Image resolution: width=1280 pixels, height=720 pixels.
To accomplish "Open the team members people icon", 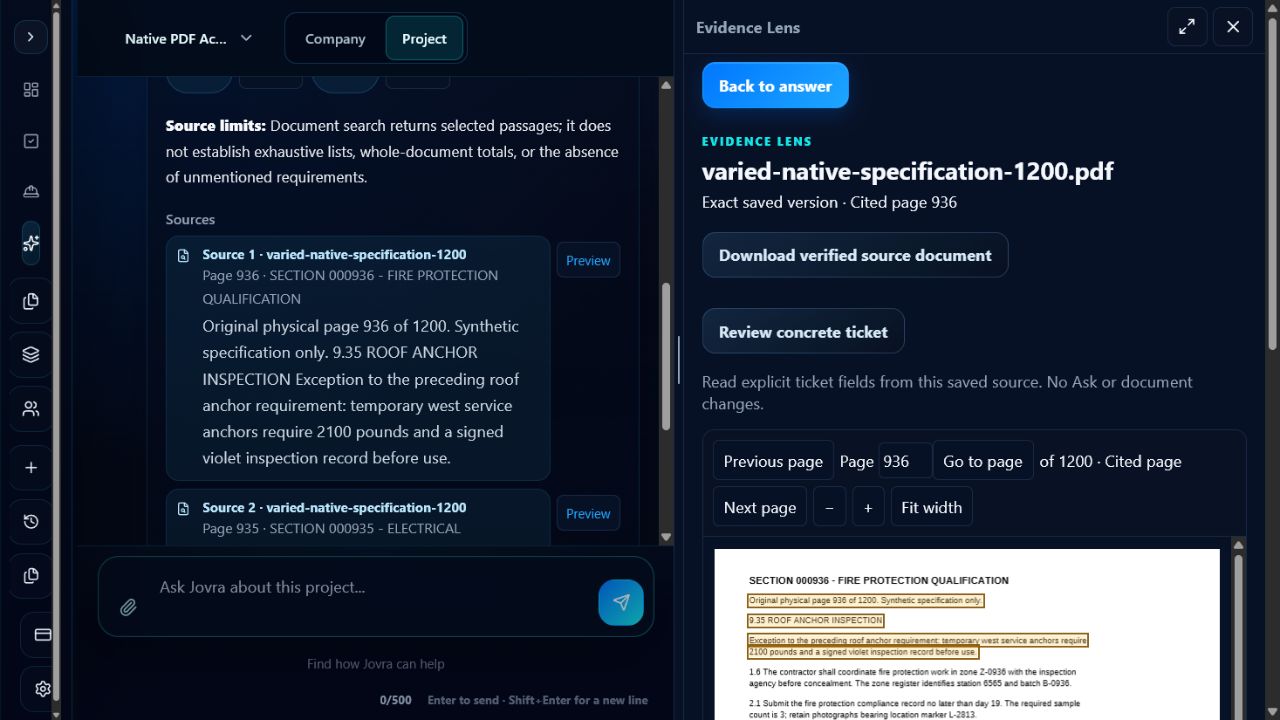I will pos(31,409).
